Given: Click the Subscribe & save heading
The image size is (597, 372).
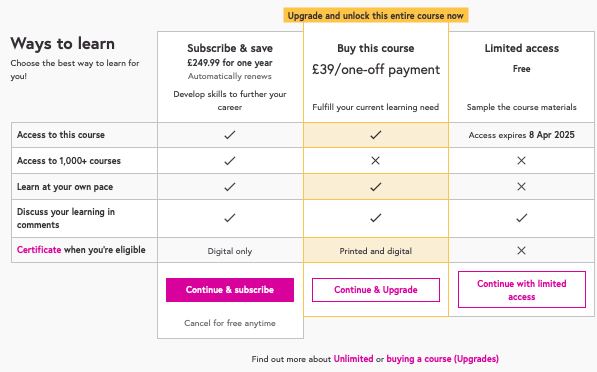Looking at the screenshot, I should (x=230, y=48).
